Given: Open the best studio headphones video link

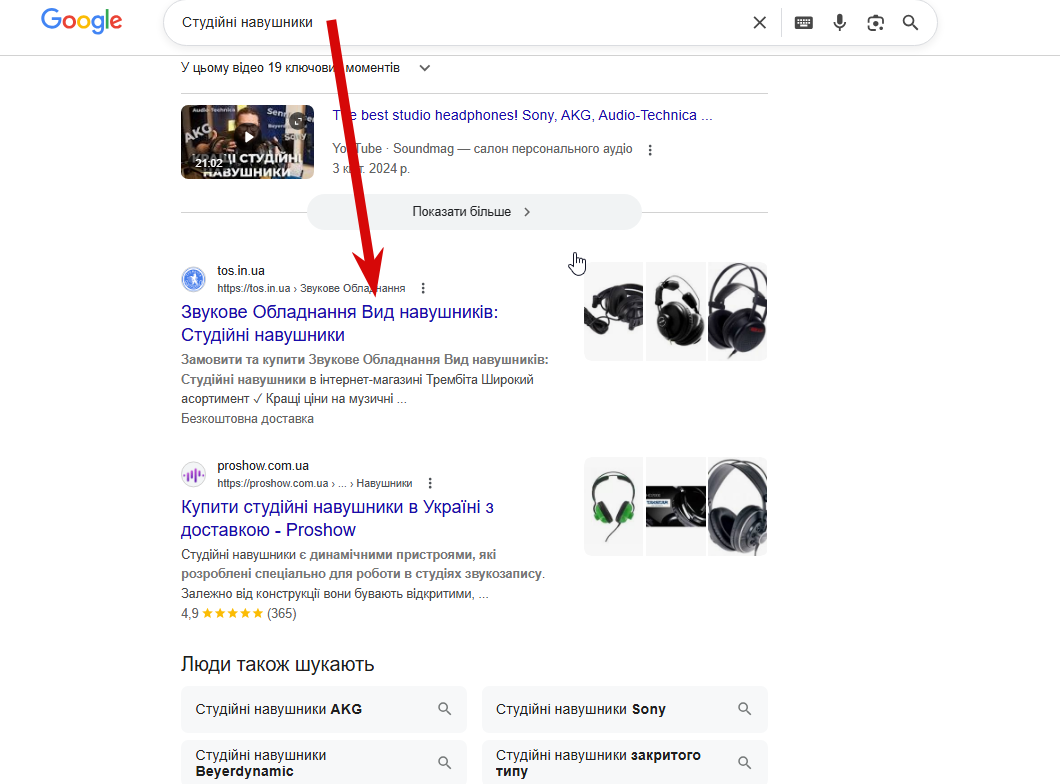Looking at the screenshot, I should (x=522, y=116).
